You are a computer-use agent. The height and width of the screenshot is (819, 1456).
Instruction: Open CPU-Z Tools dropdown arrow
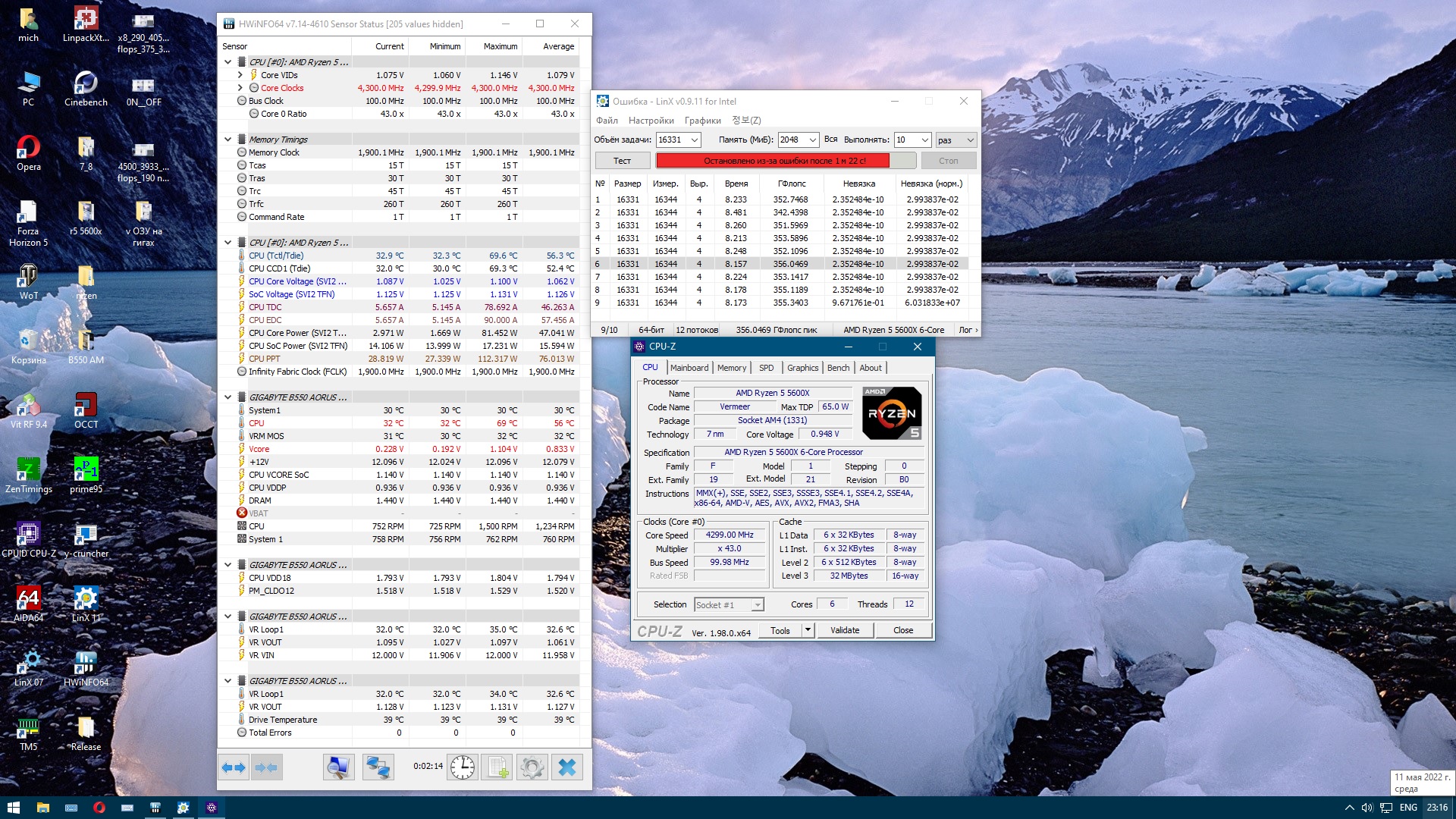tap(808, 630)
